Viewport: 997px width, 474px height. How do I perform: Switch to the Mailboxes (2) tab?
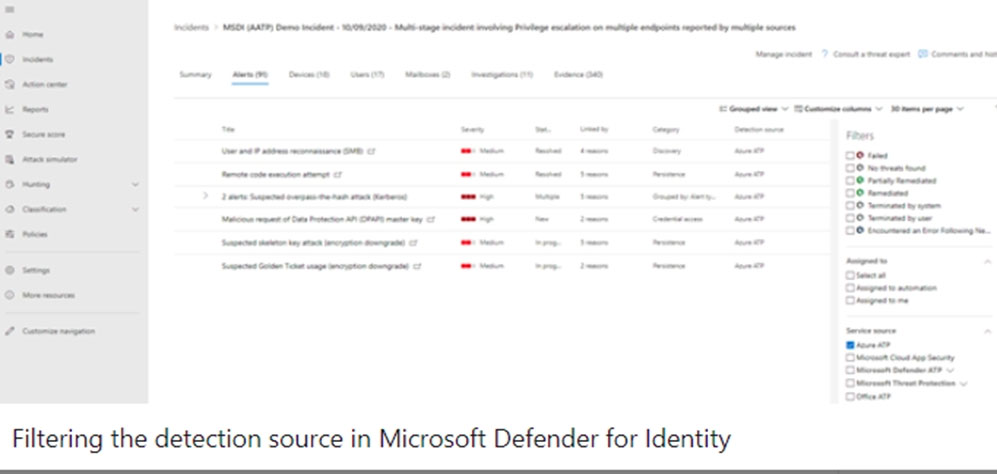point(428,75)
